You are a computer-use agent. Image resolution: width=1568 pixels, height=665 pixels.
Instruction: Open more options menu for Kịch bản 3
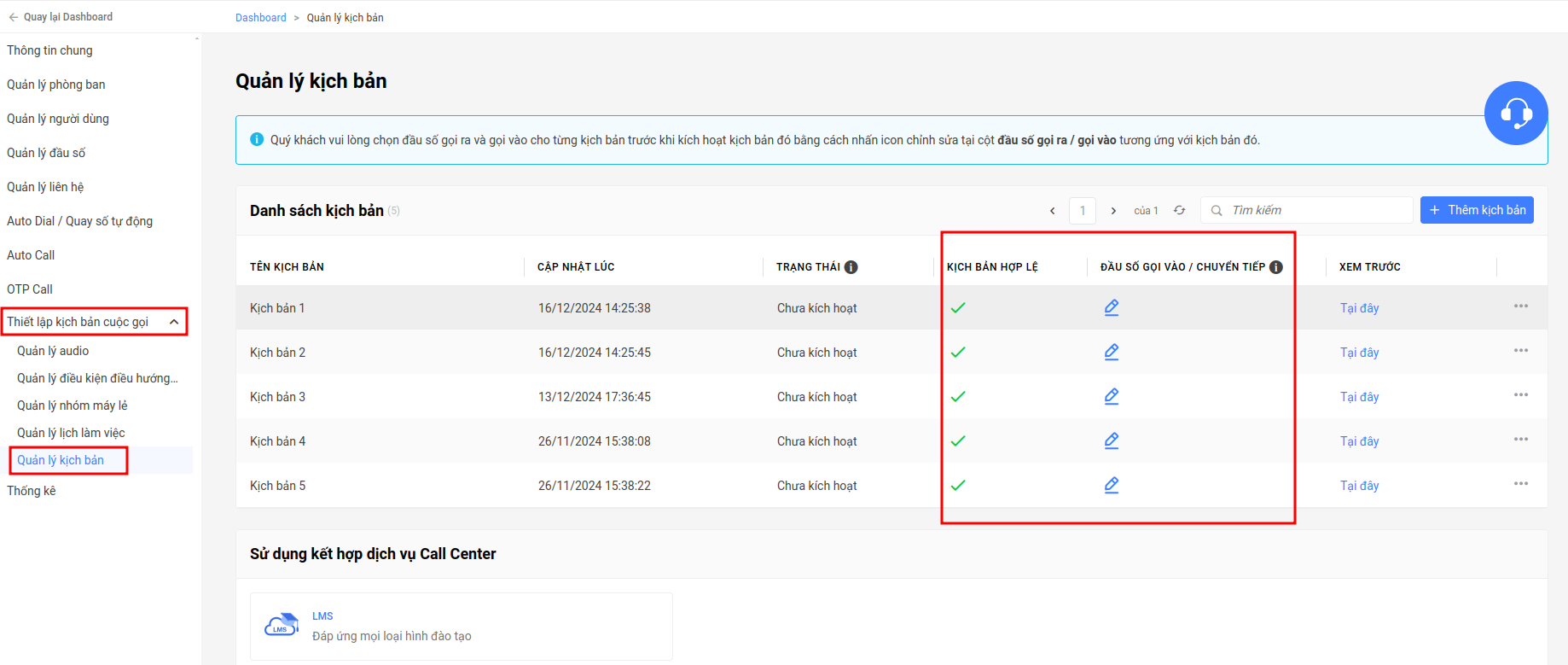click(1521, 394)
